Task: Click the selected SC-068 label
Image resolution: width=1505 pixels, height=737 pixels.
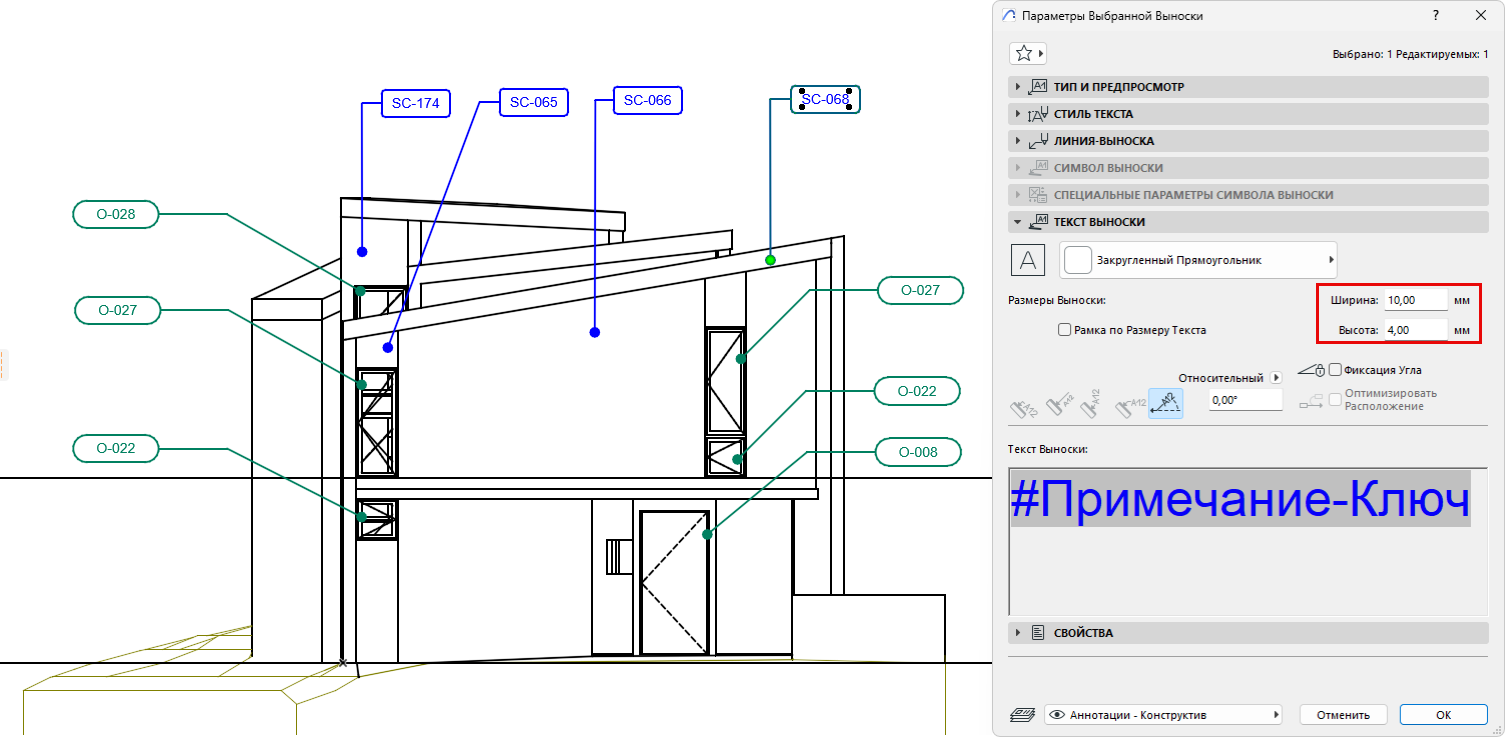Action: (x=825, y=99)
